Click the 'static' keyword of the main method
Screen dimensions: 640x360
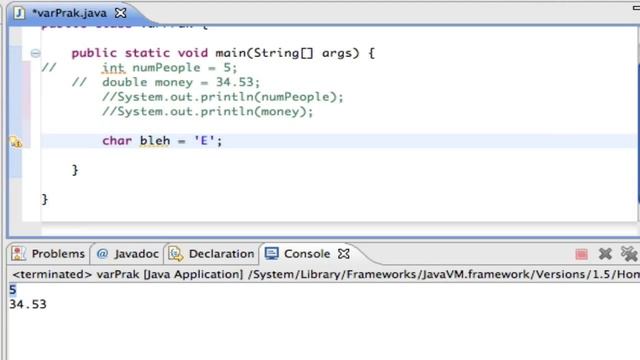coord(147,53)
